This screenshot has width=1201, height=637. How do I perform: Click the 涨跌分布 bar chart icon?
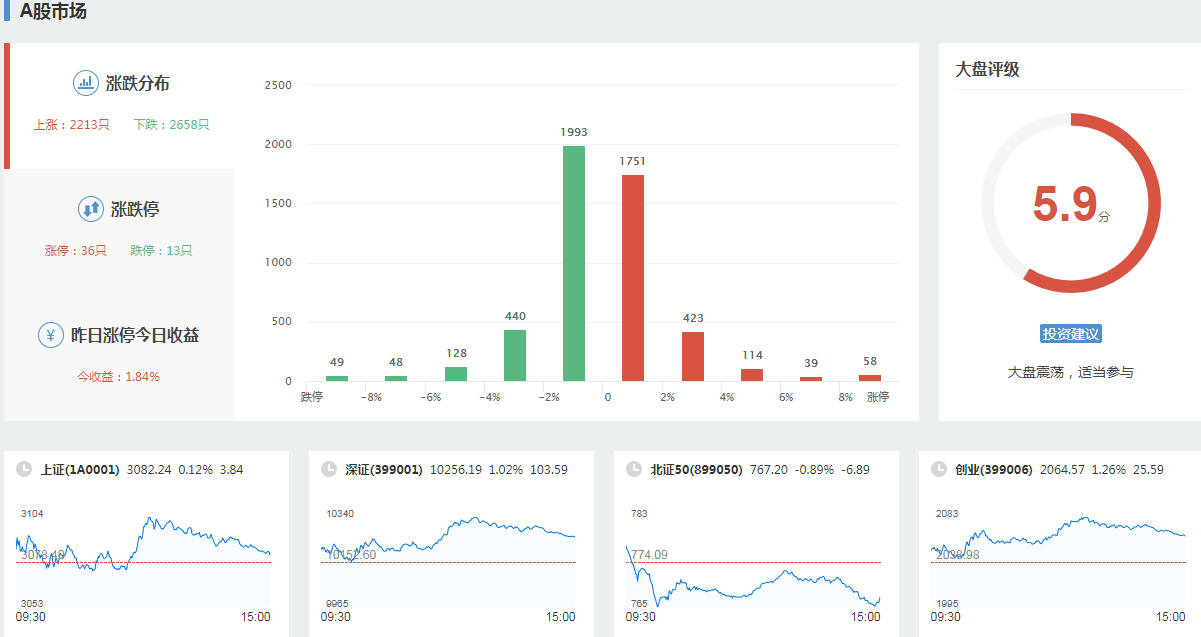click(86, 83)
